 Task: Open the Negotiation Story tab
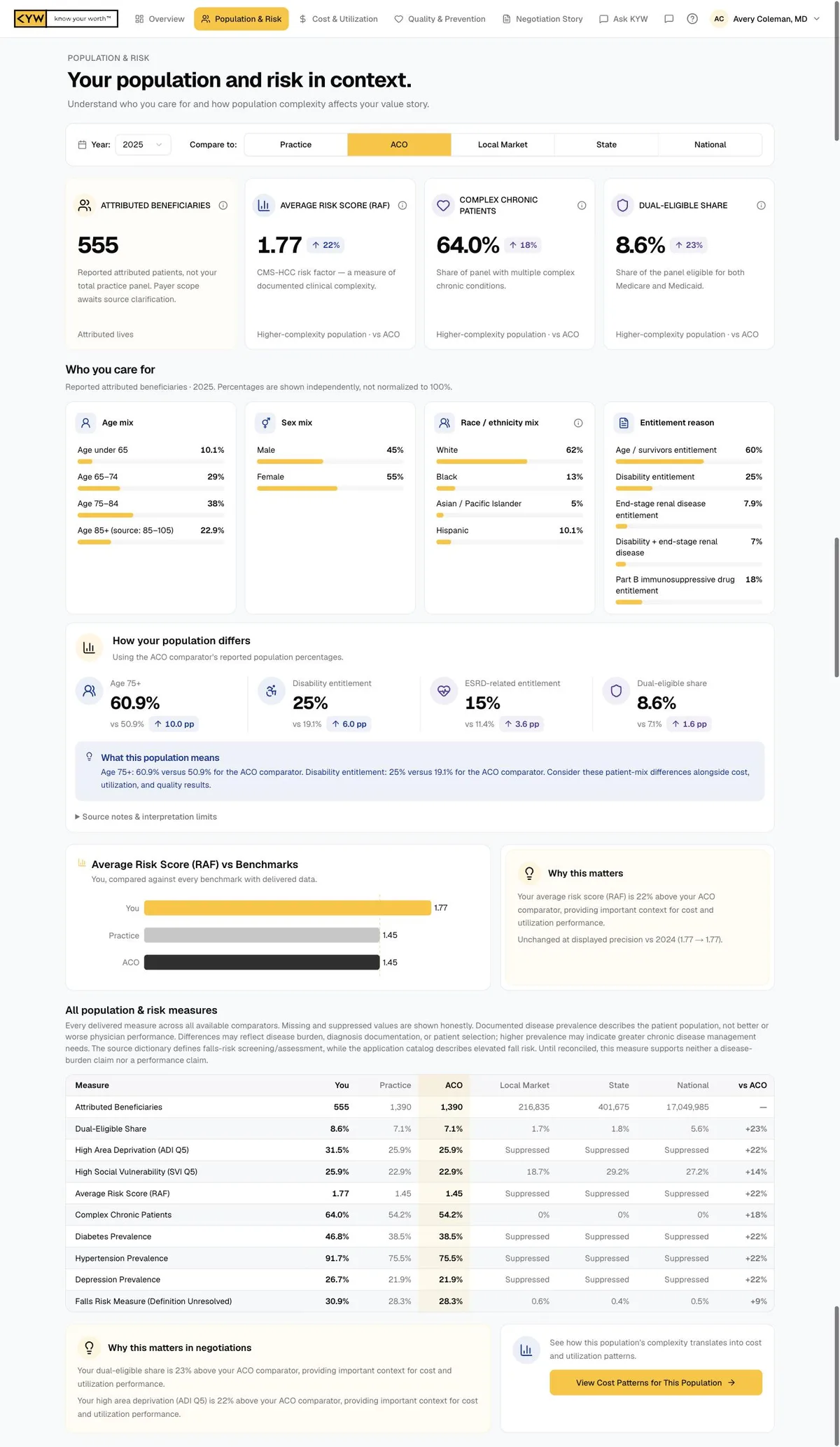542,19
